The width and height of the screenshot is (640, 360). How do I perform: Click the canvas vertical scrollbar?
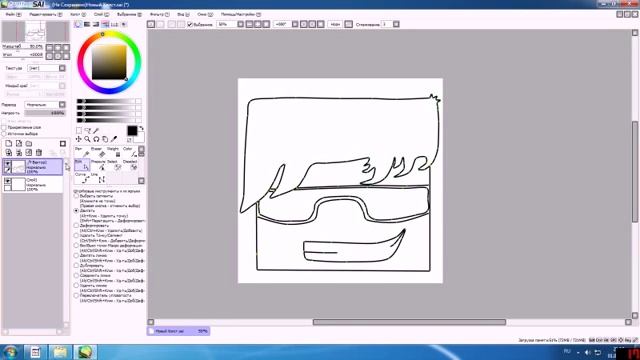635,171
